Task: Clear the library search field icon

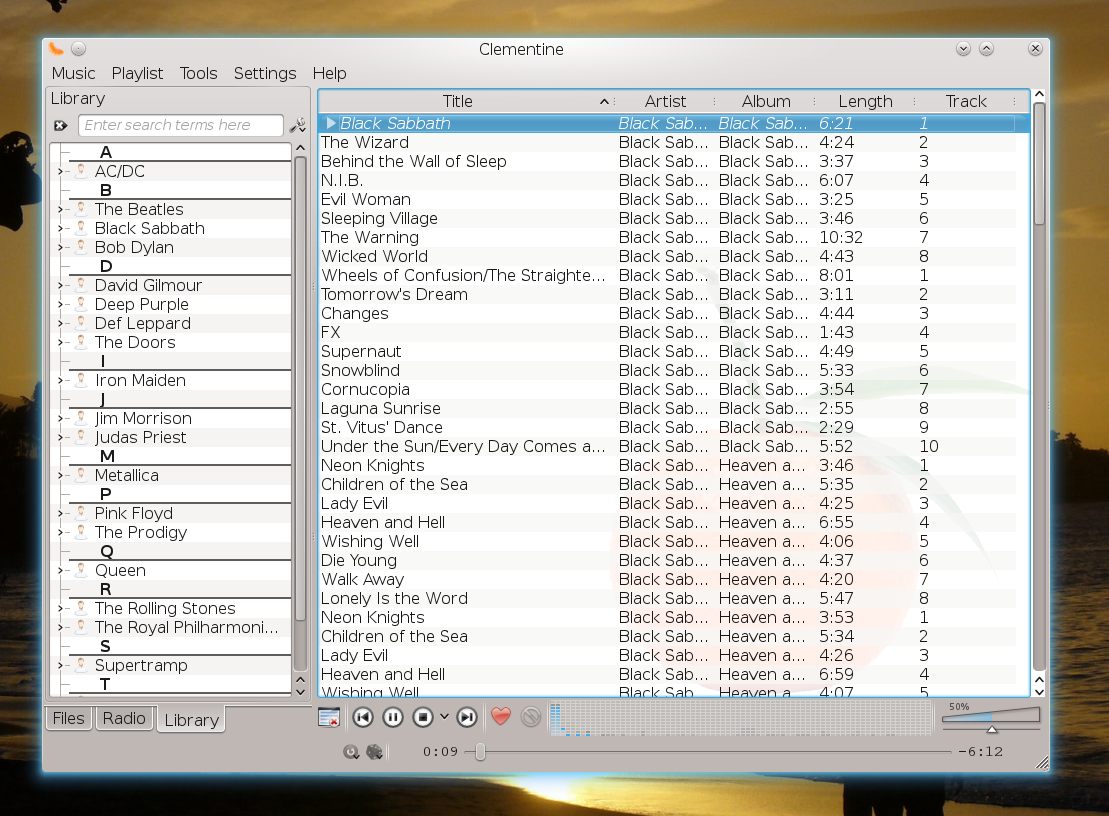Action: (61, 125)
